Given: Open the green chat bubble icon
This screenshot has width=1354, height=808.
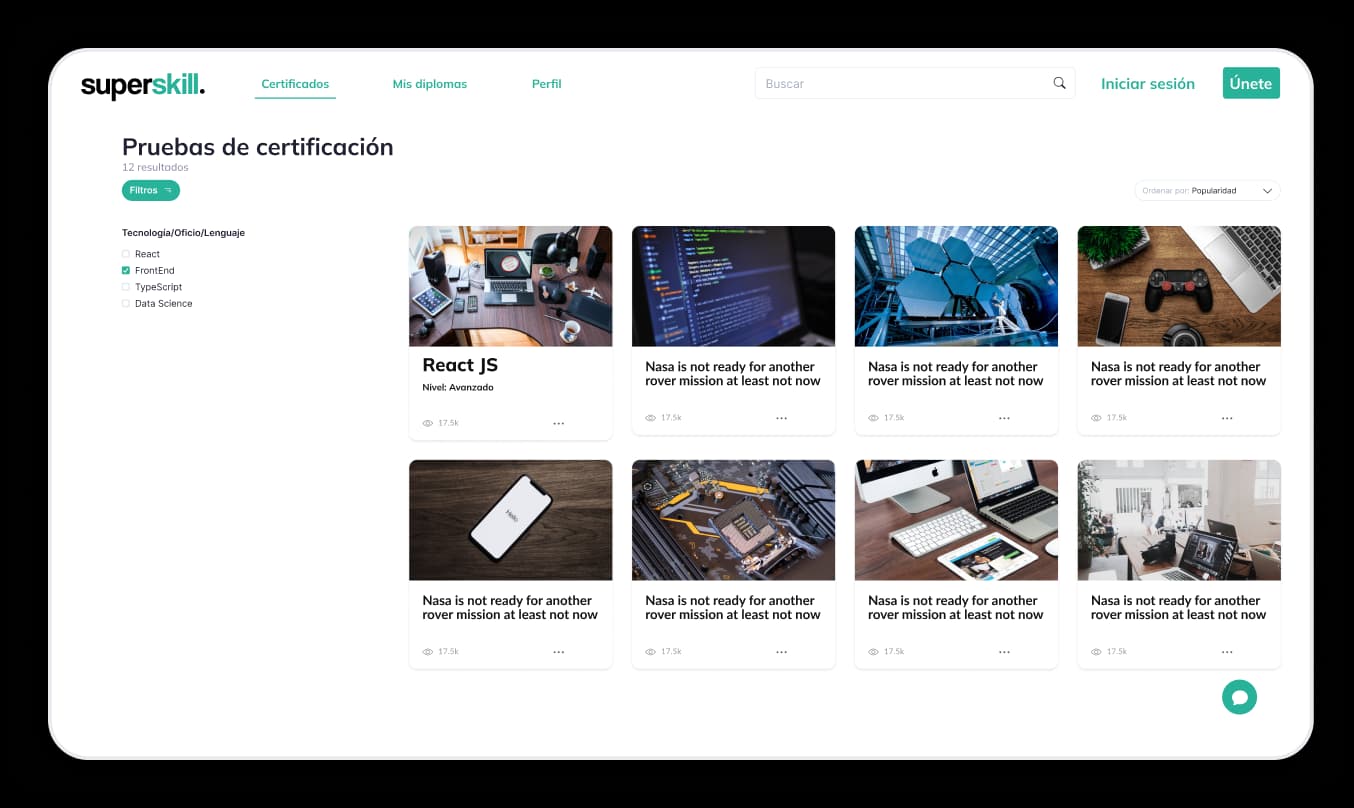Looking at the screenshot, I should click(x=1239, y=697).
